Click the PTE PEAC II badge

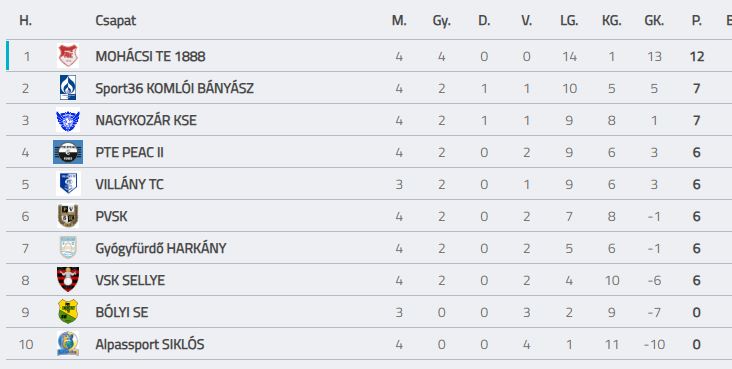[68, 152]
